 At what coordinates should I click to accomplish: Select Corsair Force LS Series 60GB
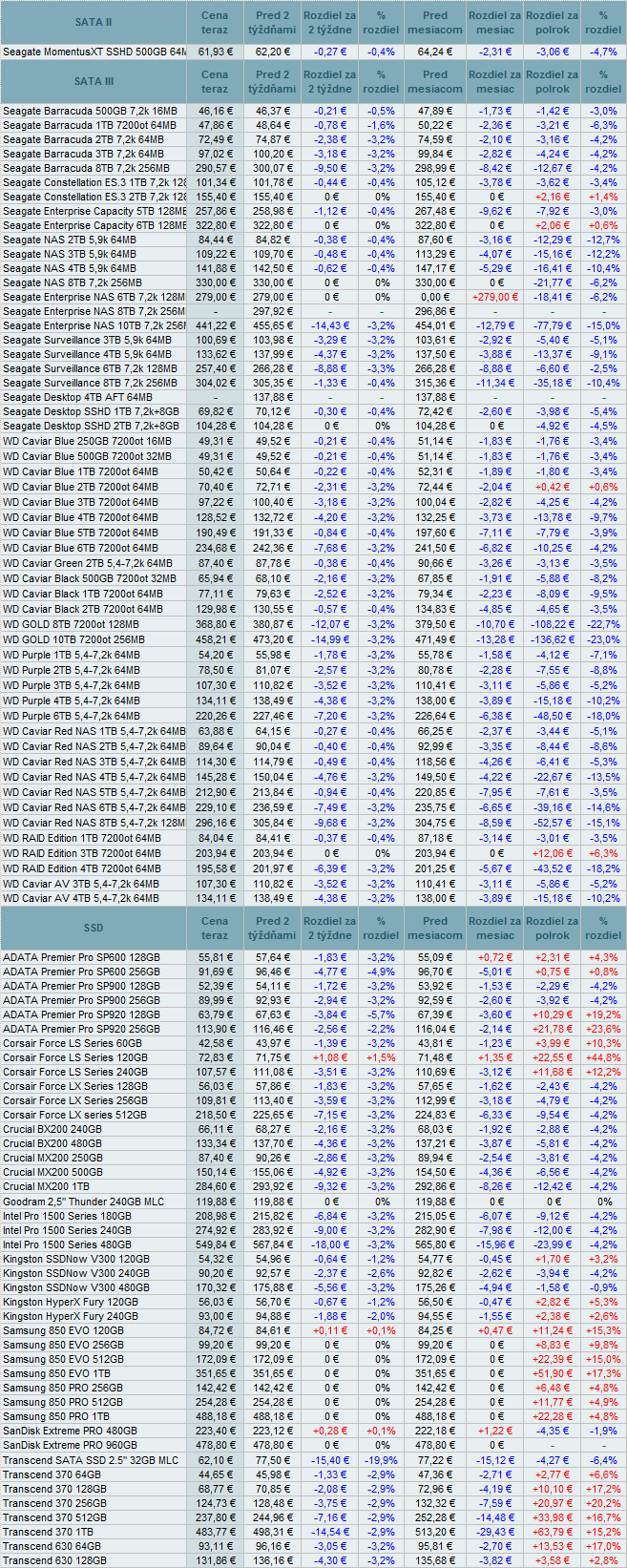coord(73,1043)
